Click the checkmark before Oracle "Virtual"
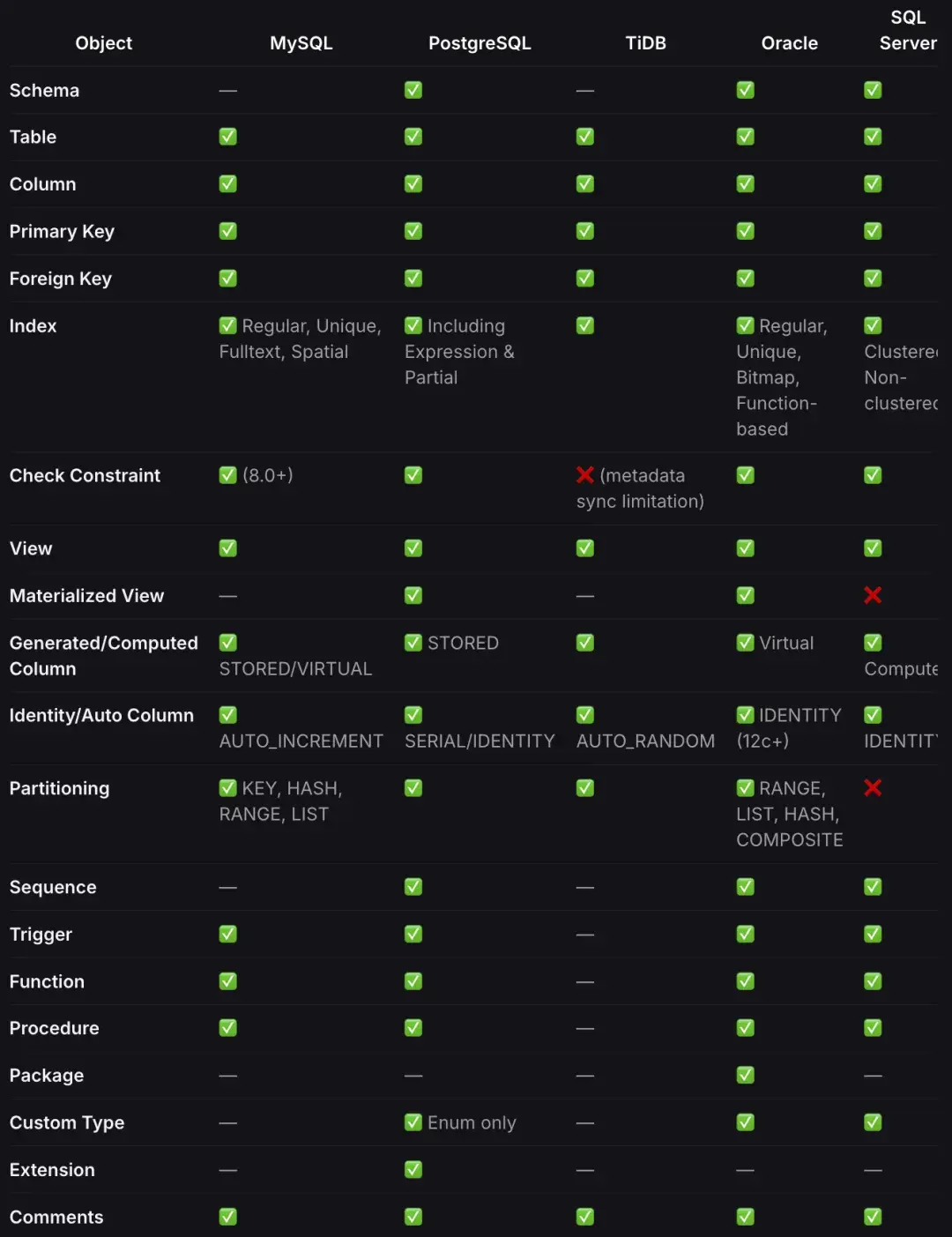 click(746, 643)
